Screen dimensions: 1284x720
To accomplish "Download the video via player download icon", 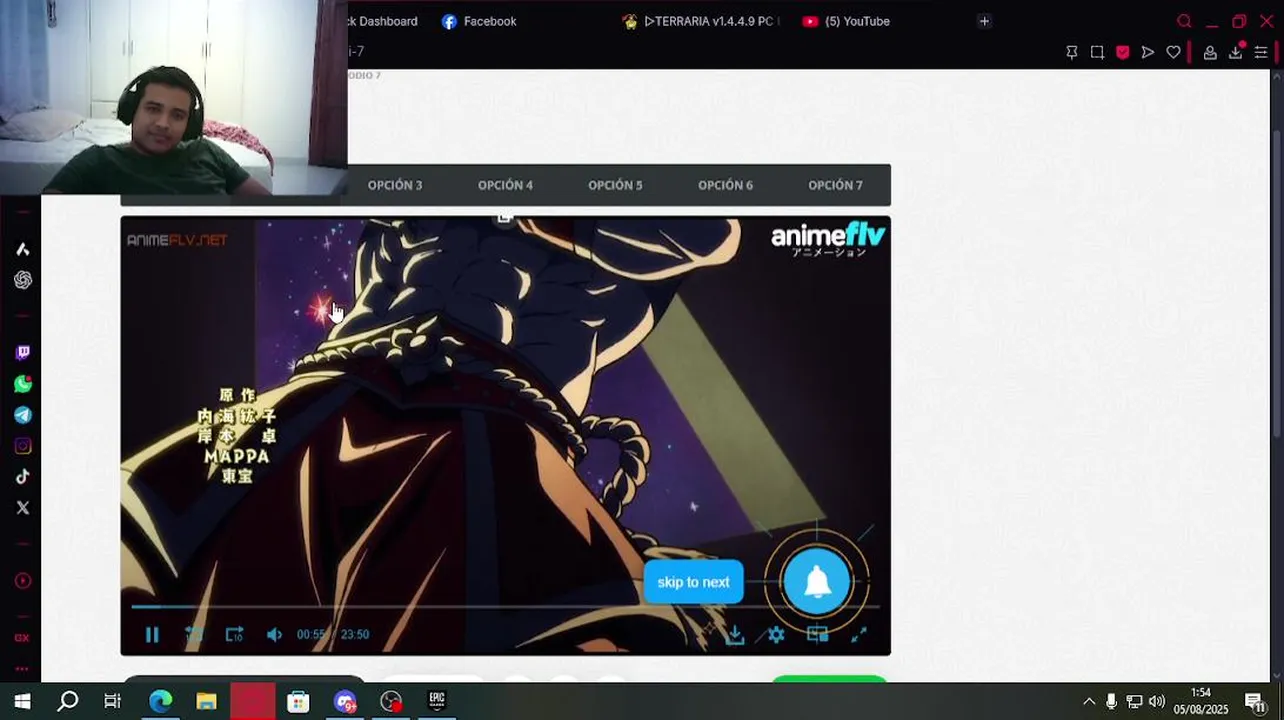I will pos(735,634).
